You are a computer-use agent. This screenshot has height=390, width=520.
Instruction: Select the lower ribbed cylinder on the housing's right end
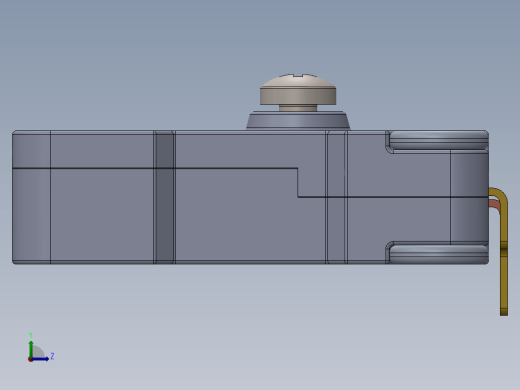tap(439, 254)
